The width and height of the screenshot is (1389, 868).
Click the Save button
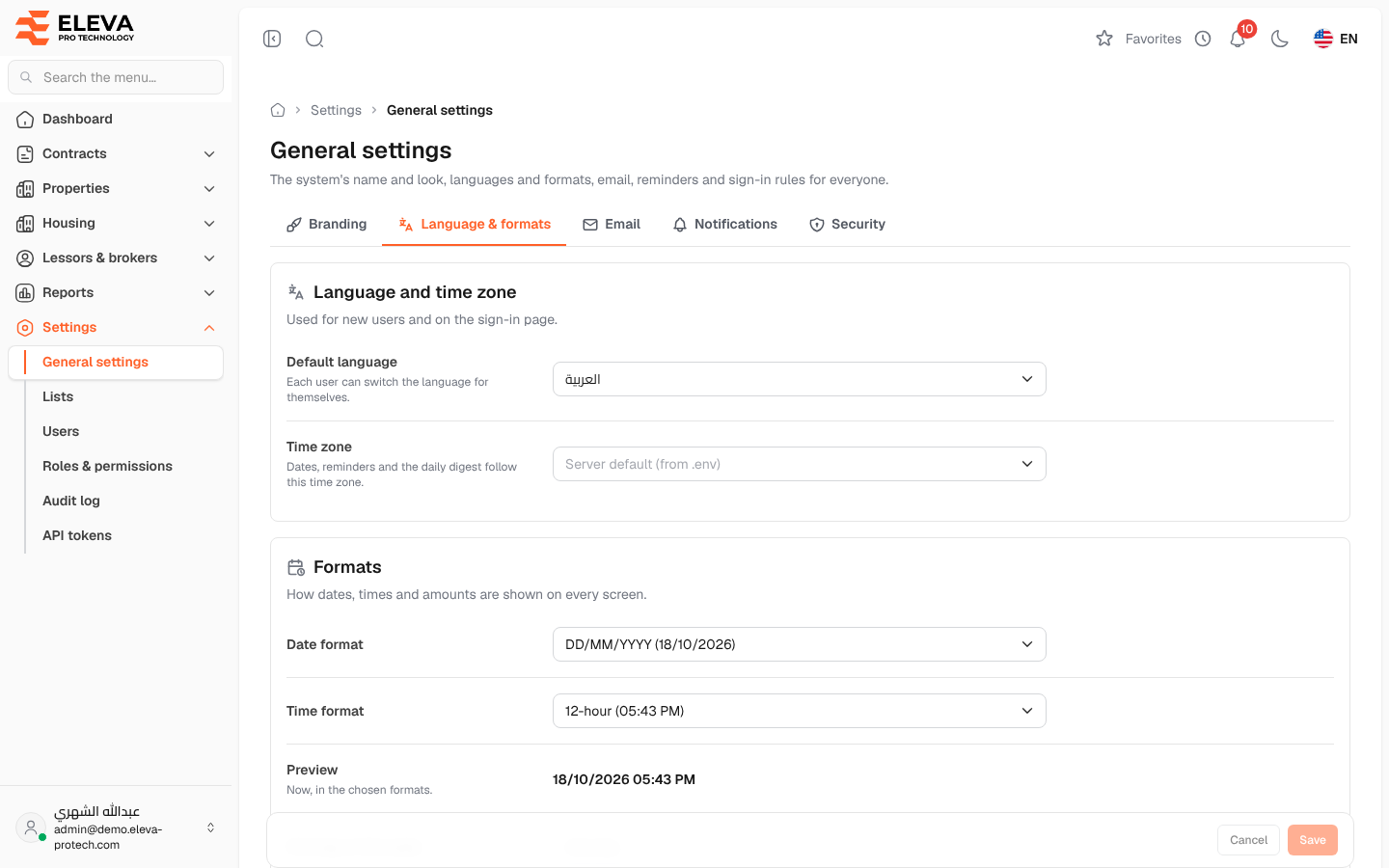pyautogui.click(x=1313, y=840)
